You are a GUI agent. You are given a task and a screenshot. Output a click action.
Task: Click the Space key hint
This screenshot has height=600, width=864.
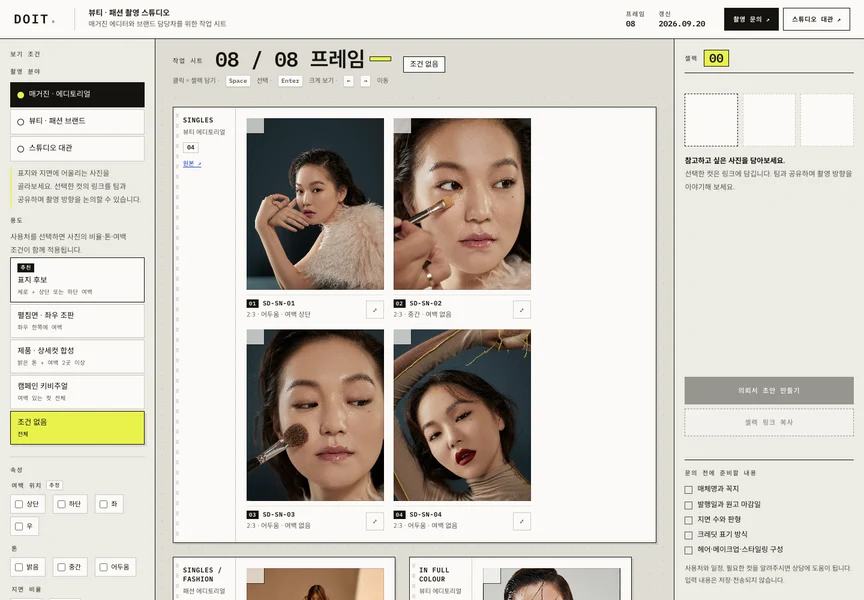pos(237,81)
